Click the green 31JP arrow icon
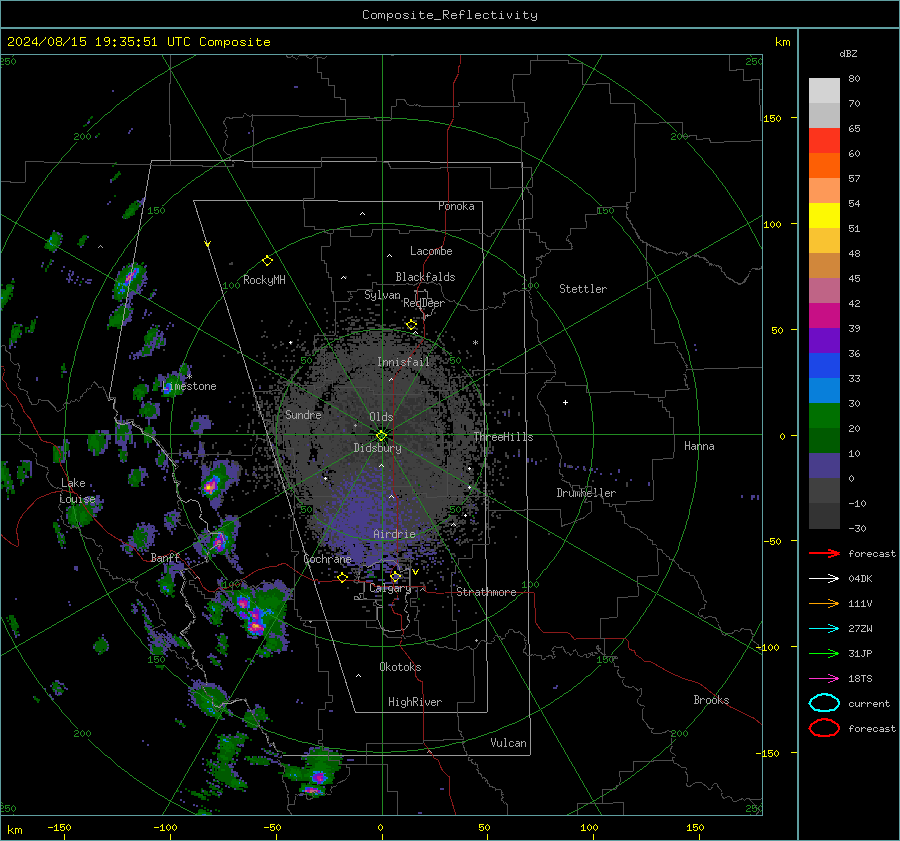The height and width of the screenshot is (841, 900). pyautogui.click(x=824, y=653)
